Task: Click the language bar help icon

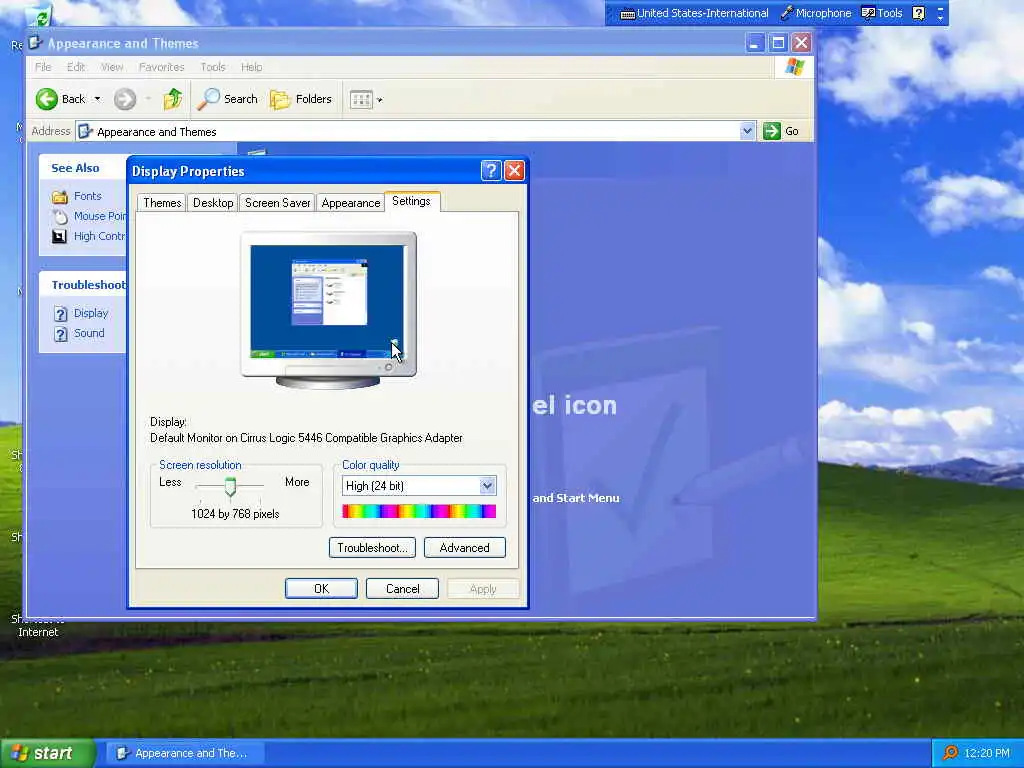Action: [918, 13]
